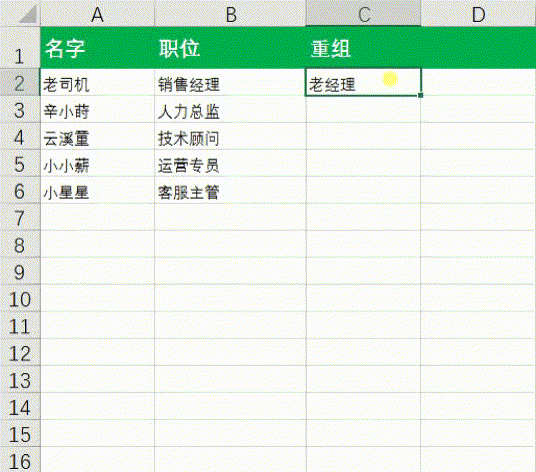Select the cell containing 销售经理

tap(230, 82)
